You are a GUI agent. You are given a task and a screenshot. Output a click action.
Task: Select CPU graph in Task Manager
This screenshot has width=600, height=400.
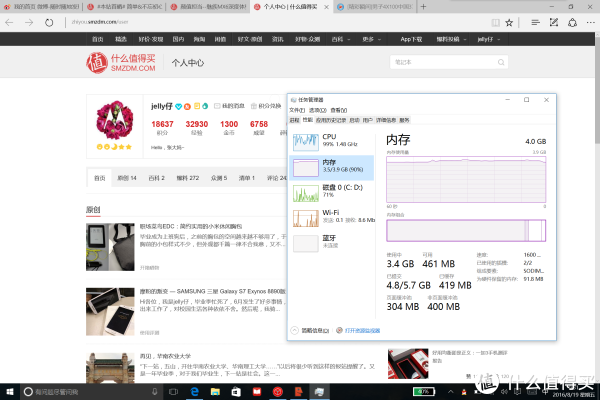(x=331, y=140)
